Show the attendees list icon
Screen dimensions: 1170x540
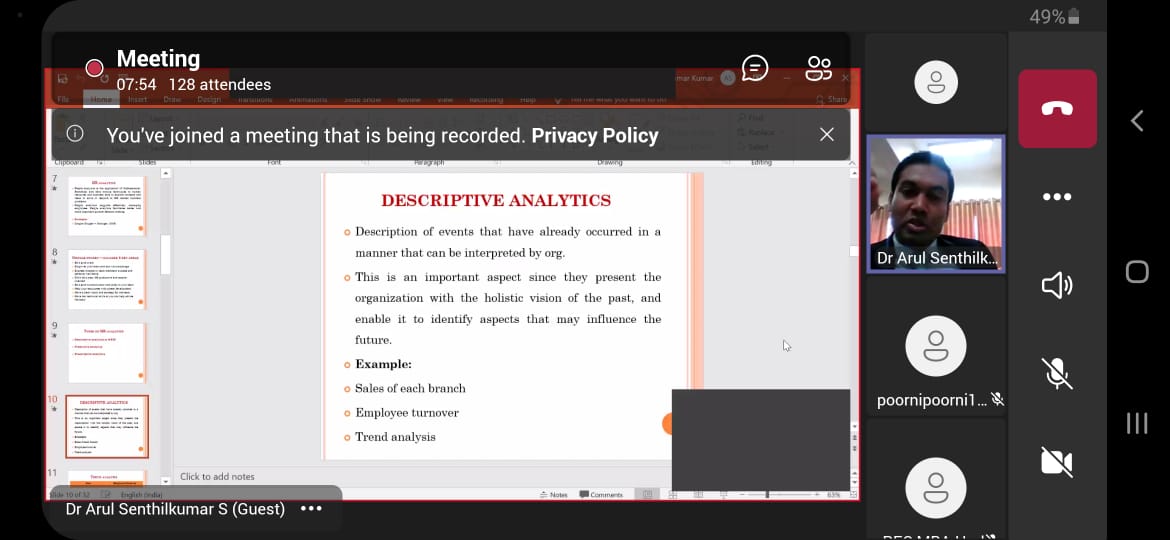coord(818,68)
